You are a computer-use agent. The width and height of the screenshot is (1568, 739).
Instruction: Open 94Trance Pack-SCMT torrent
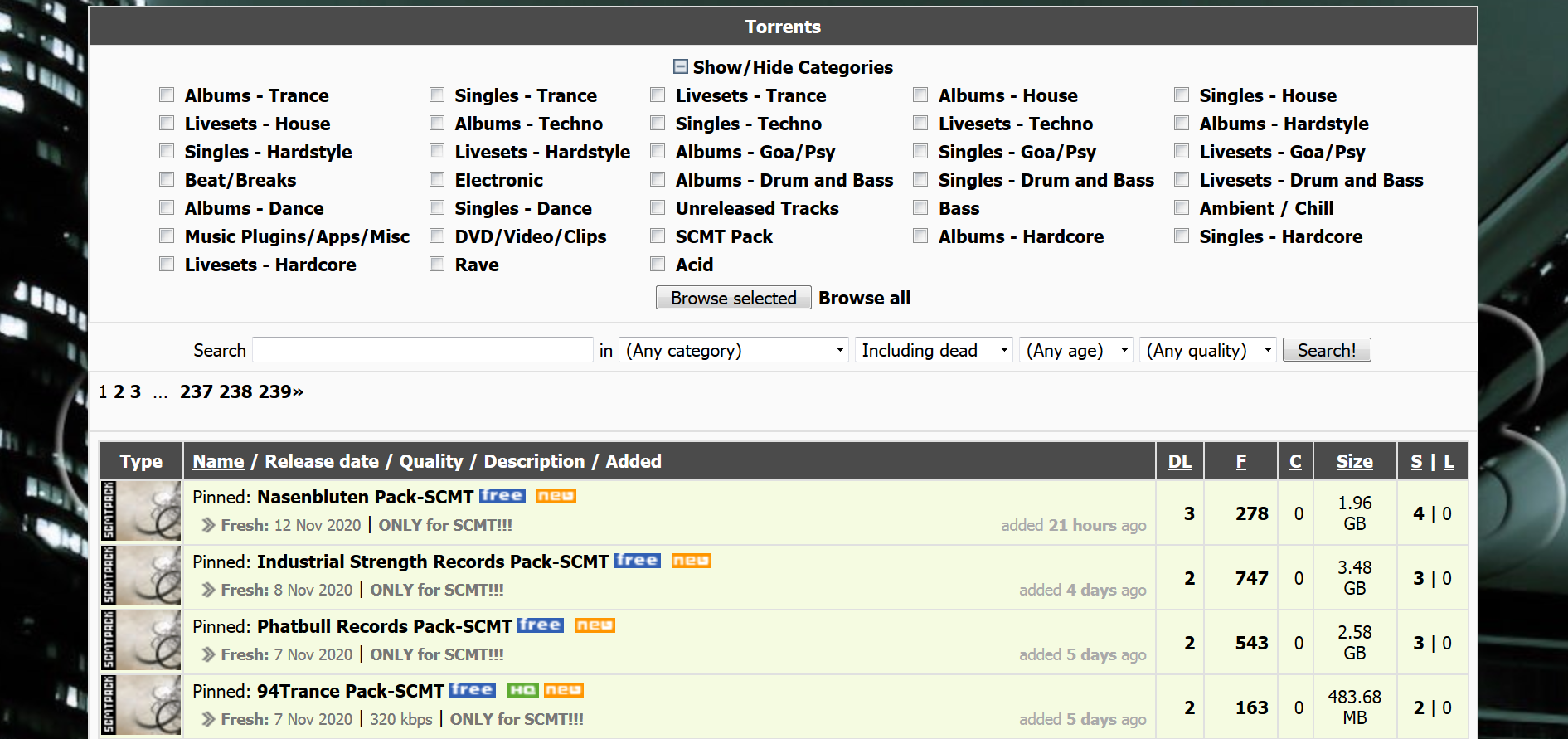coord(350,691)
